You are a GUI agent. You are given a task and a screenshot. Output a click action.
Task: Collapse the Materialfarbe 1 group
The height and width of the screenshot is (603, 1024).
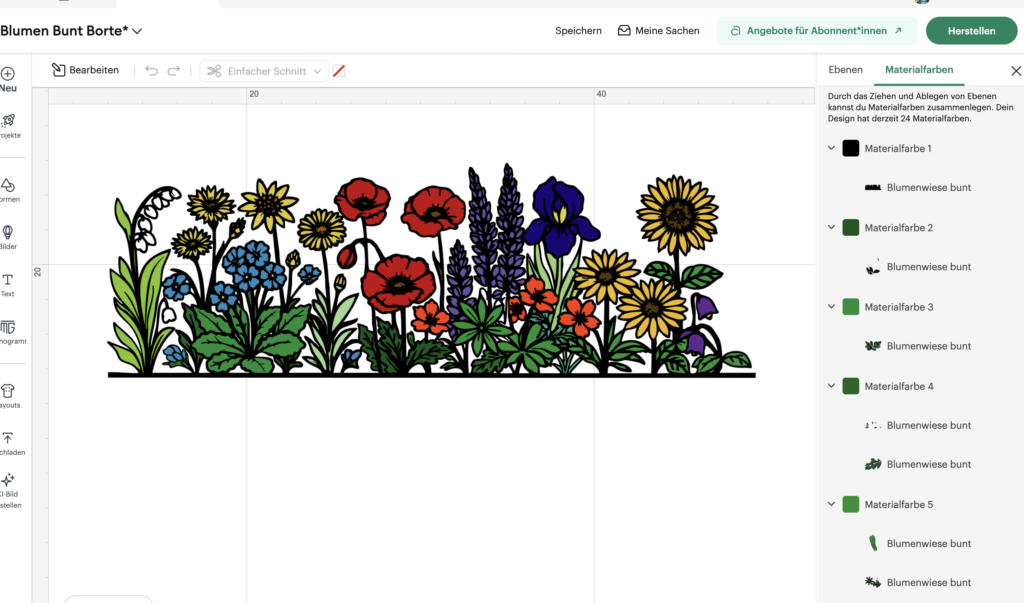pyautogui.click(x=831, y=147)
